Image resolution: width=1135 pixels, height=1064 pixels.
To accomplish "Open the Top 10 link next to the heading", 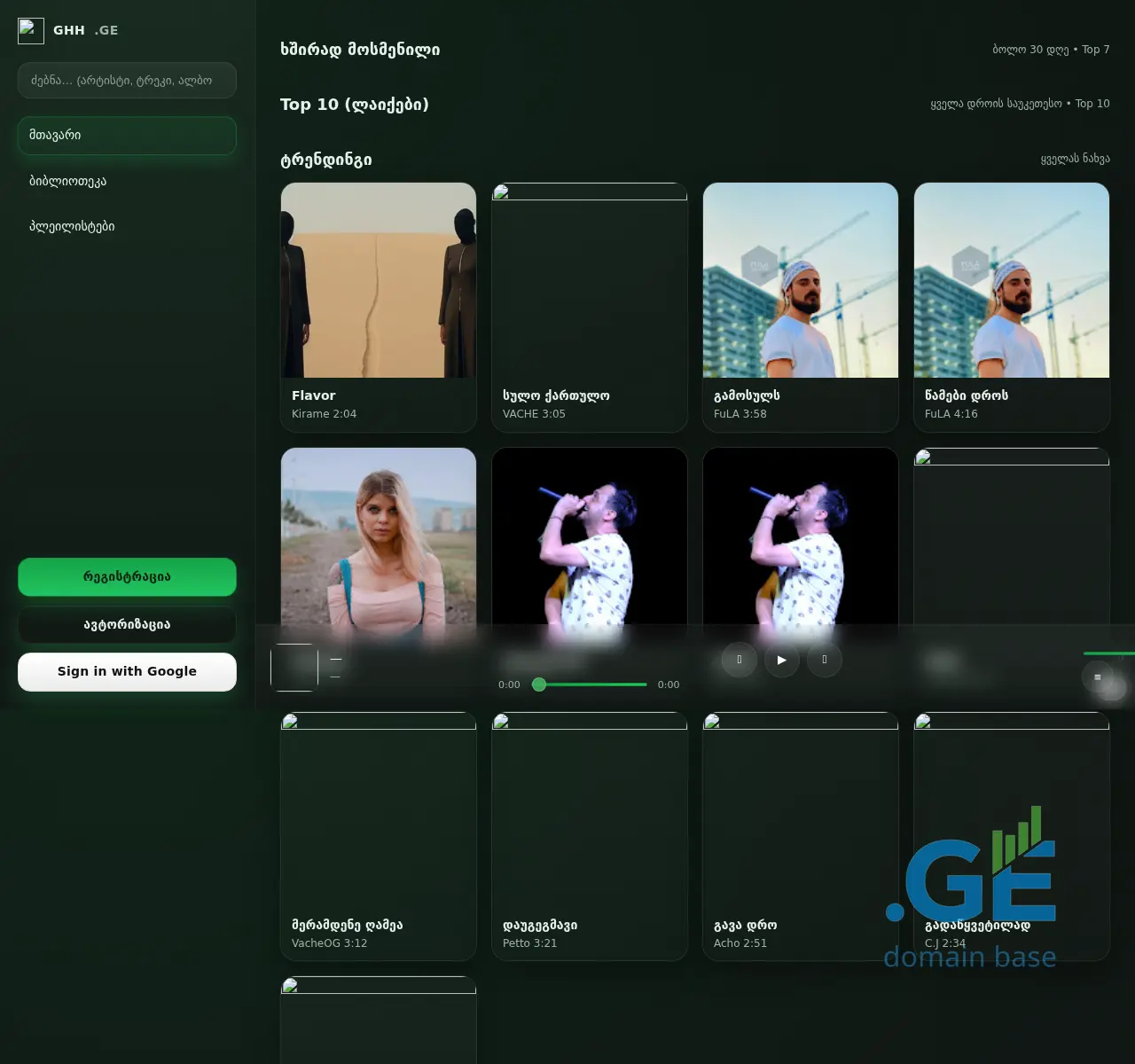I will tap(1092, 103).
